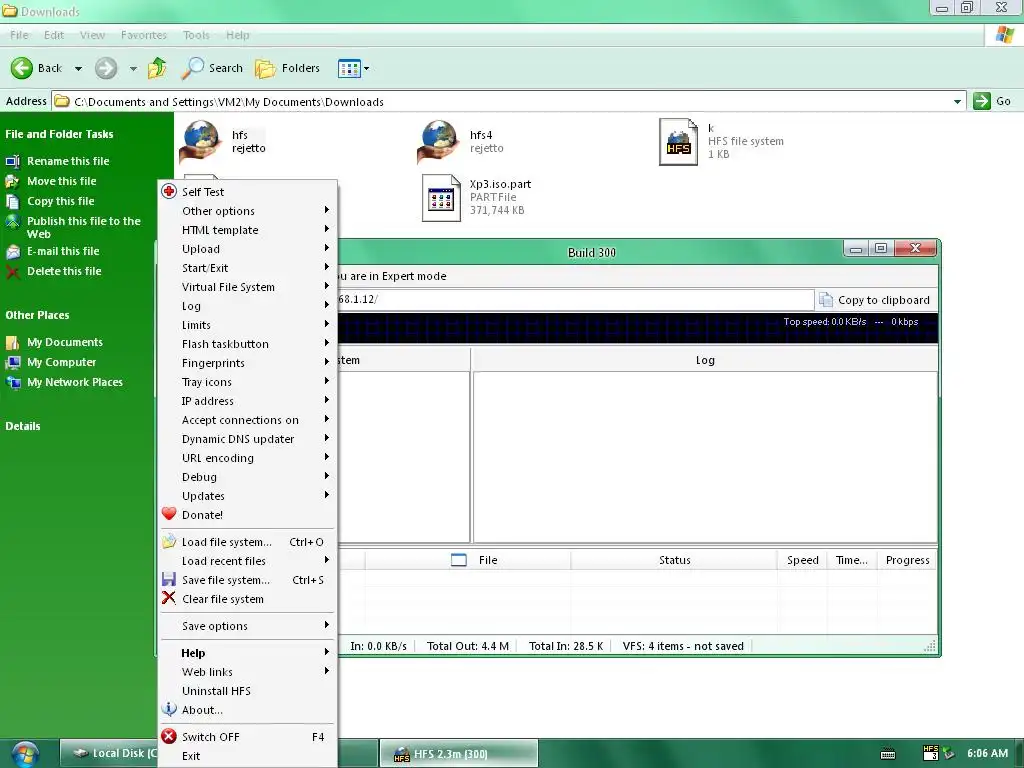Click the Speed column header
Screen dimensions: 1024x768
(x=802, y=560)
